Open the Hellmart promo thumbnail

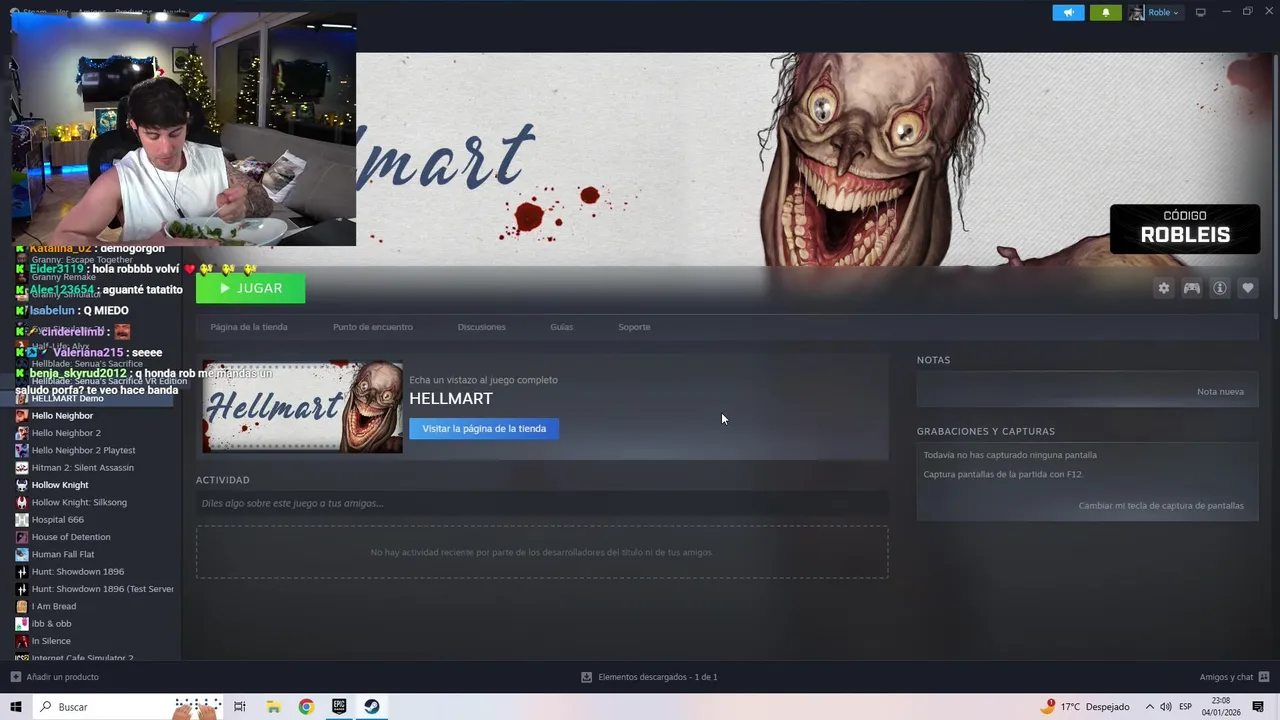coord(302,407)
